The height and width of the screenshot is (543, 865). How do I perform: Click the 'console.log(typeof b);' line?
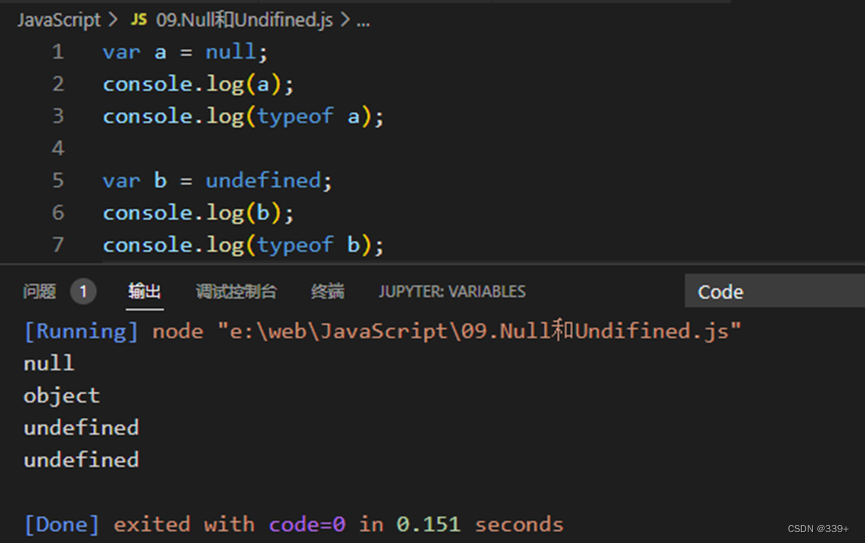pos(243,245)
